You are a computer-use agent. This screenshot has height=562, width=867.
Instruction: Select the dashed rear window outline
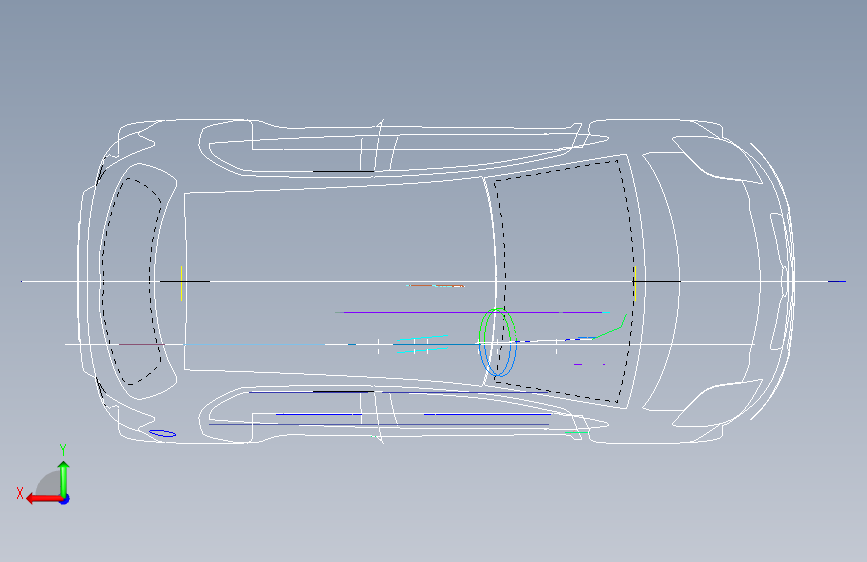[x=130, y=281]
